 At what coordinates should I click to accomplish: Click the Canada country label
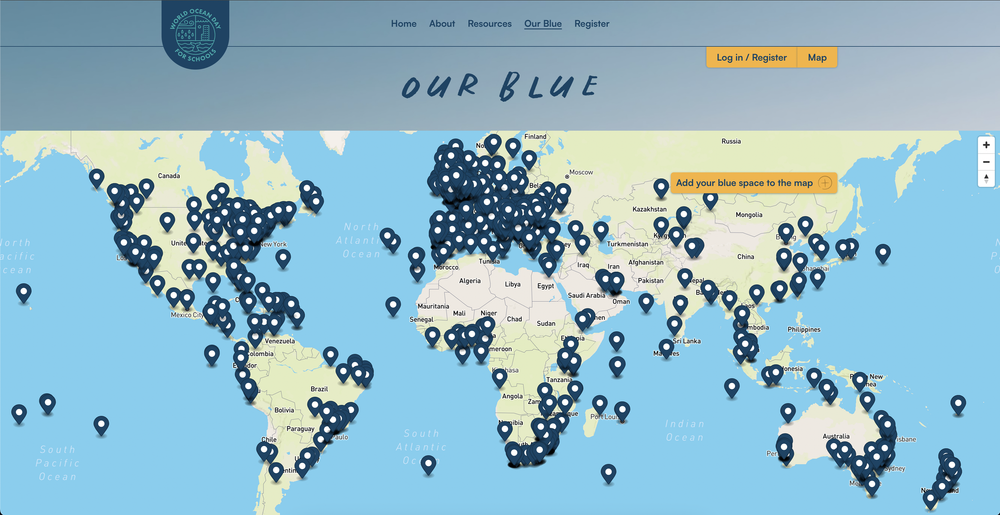coord(170,175)
